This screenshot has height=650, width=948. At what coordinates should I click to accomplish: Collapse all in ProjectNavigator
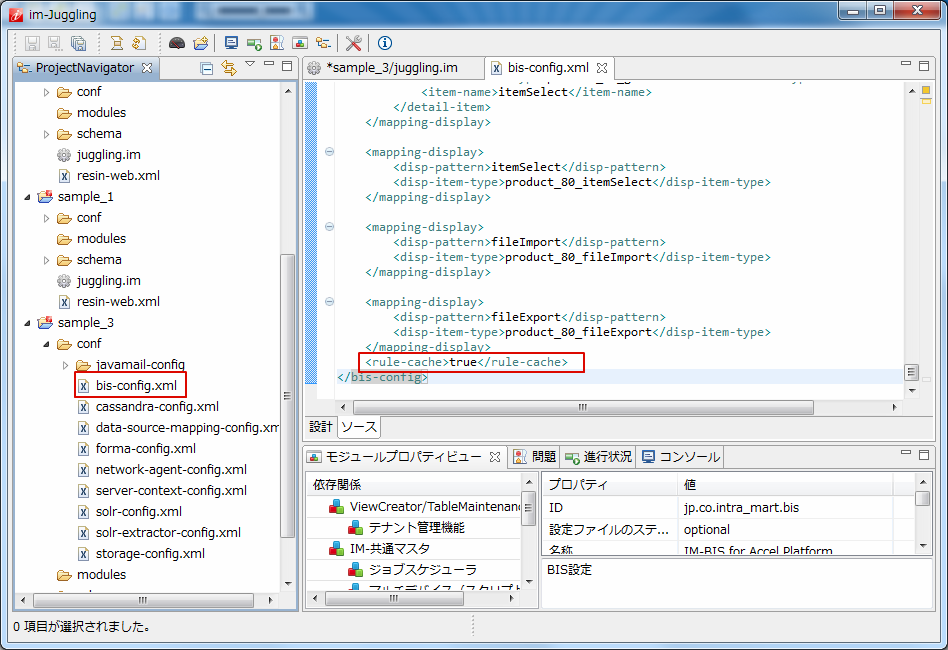click(206, 68)
